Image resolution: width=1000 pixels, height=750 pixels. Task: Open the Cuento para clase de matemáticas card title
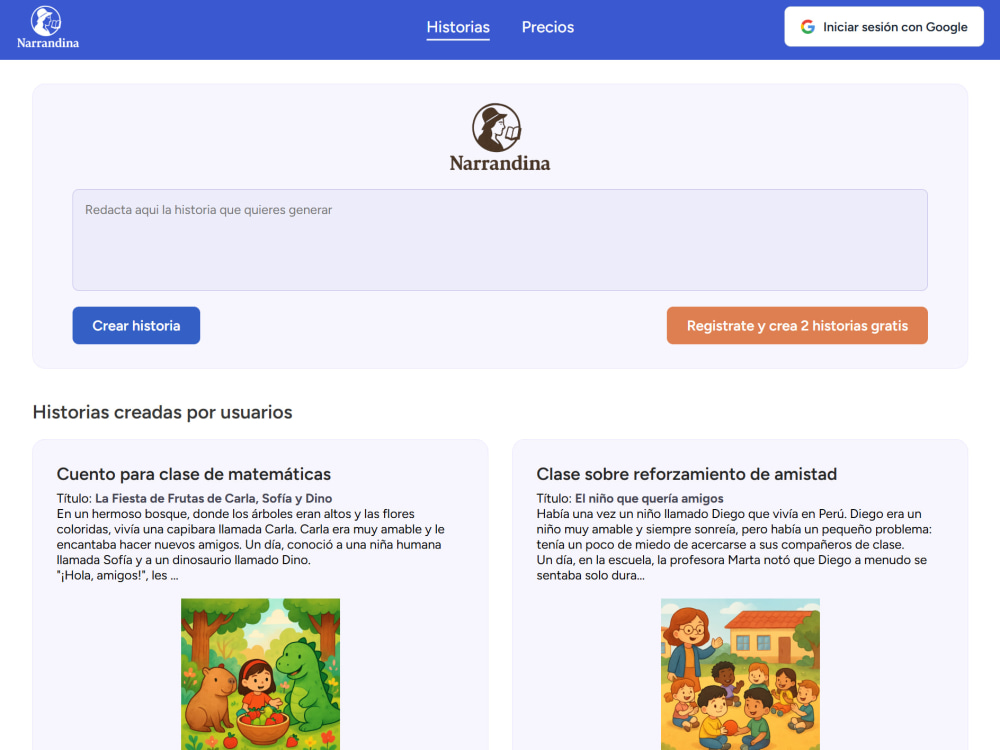coord(194,474)
